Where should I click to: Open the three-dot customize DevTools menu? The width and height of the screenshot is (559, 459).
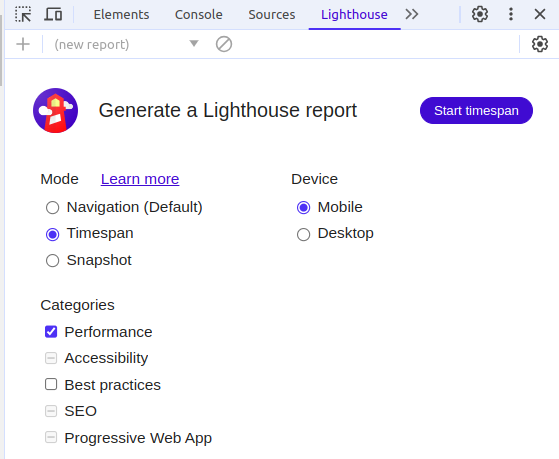pyautogui.click(x=511, y=15)
